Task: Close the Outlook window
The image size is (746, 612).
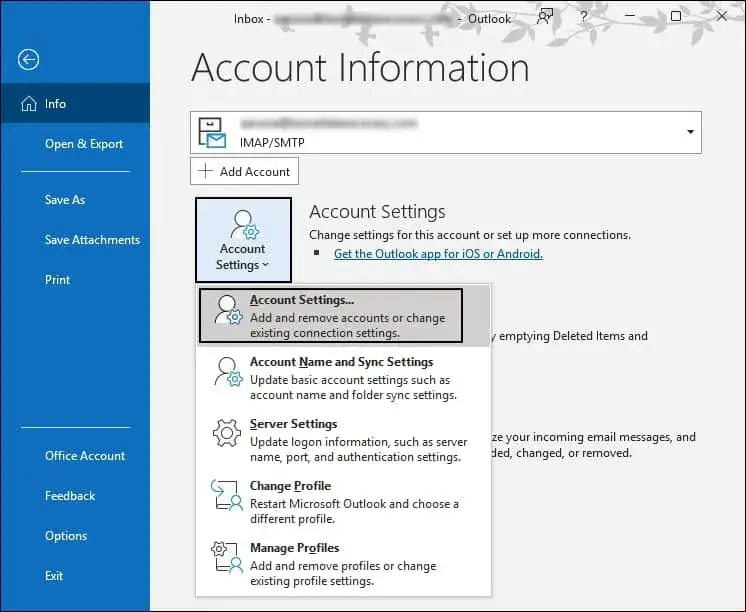Action: coord(722,16)
